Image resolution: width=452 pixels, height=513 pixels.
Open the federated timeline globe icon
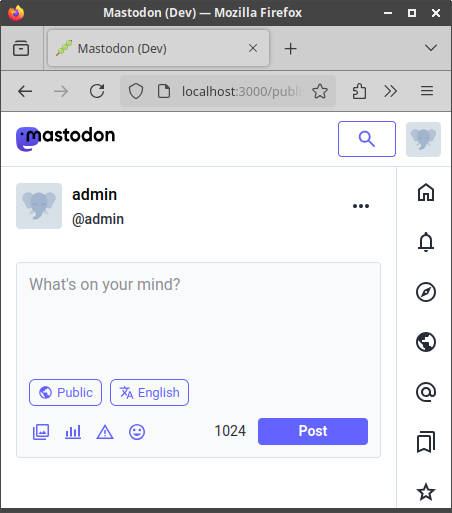(426, 342)
